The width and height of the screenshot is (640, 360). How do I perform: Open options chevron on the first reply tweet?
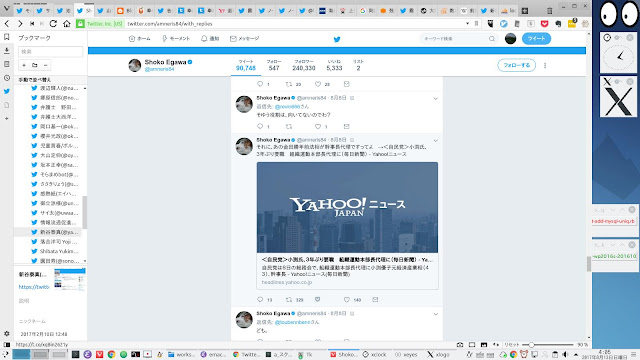(x=436, y=99)
